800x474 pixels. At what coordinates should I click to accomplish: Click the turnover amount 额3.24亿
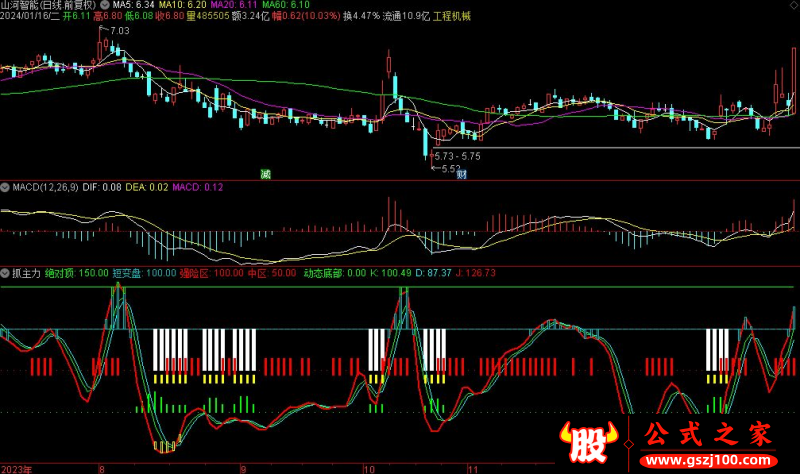pyautogui.click(x=250, y=16)
